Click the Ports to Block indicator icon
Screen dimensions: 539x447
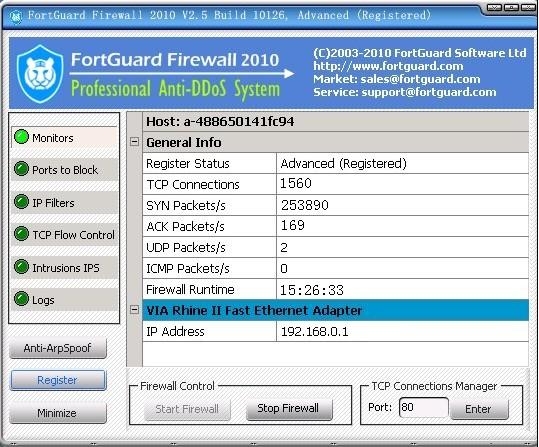21,169
